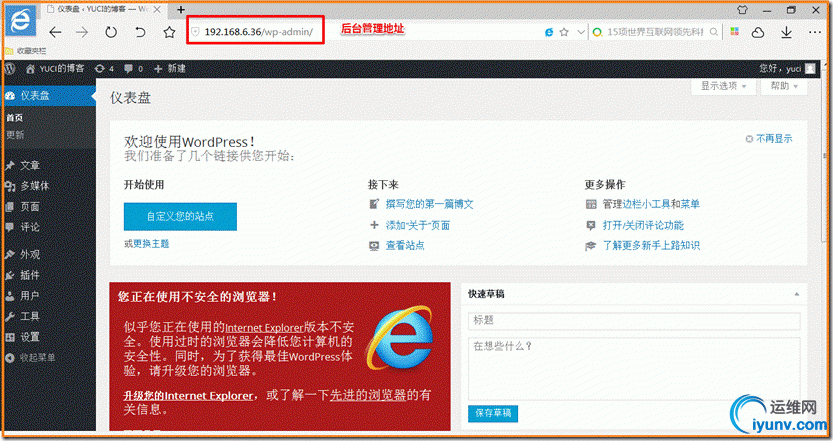This screenshot has width=833, height=441.
Task: Click the search magnifier icon
Action: (x=714, y=32)
